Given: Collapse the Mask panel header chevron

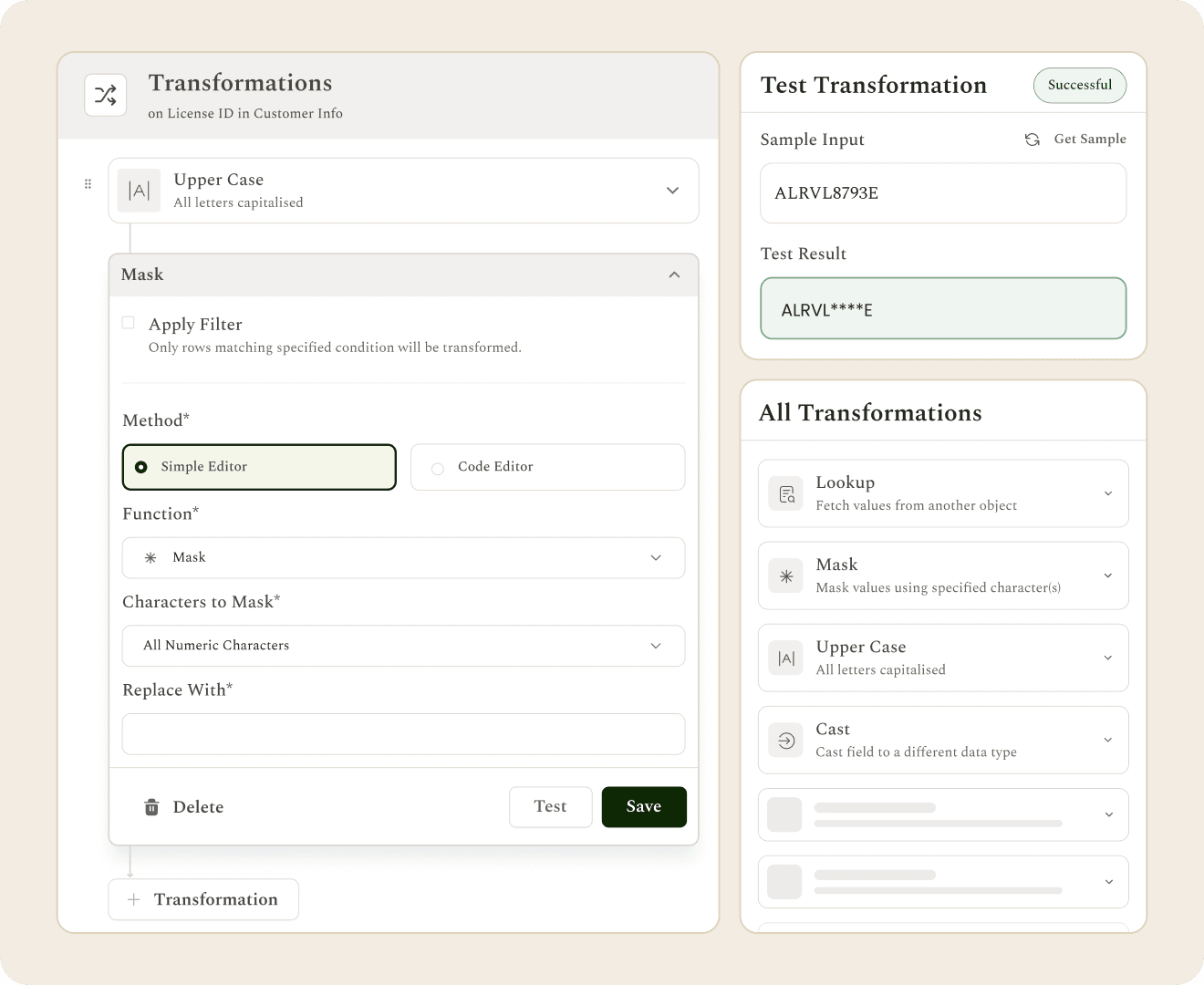Looking at the screenshot, I should (674, 275).
